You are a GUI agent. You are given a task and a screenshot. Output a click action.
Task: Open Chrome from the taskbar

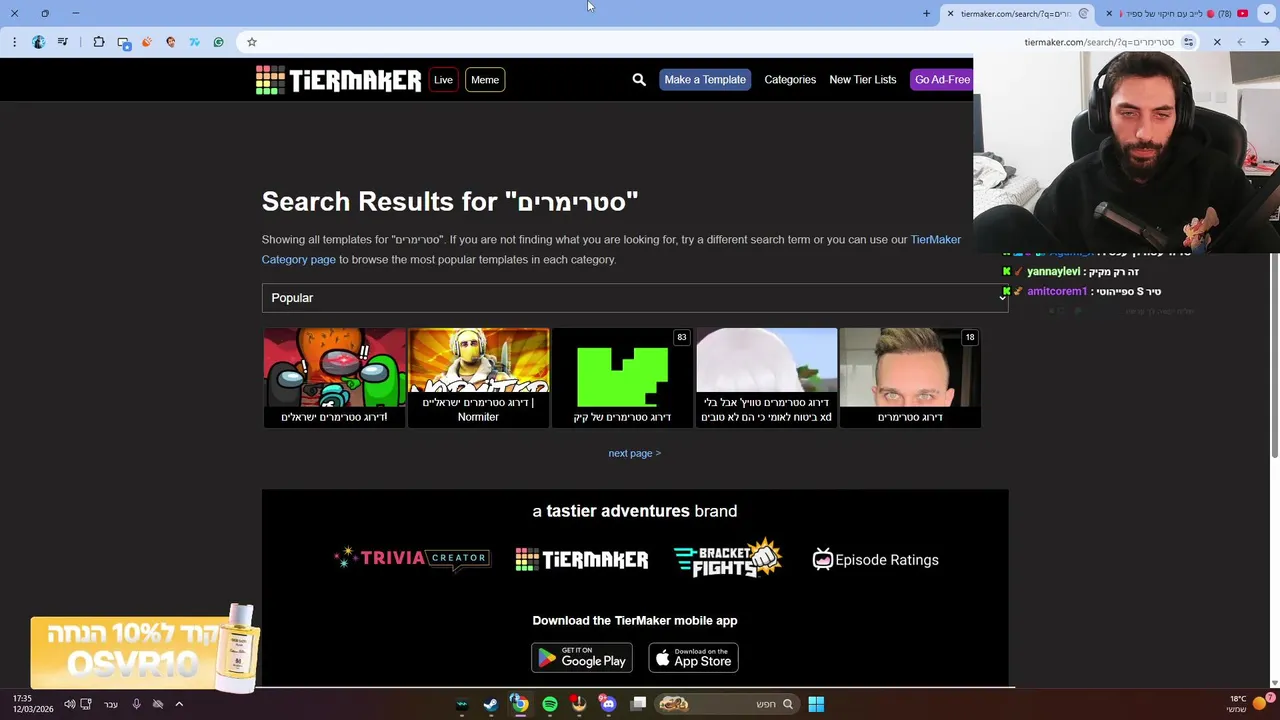pos(520,704)
